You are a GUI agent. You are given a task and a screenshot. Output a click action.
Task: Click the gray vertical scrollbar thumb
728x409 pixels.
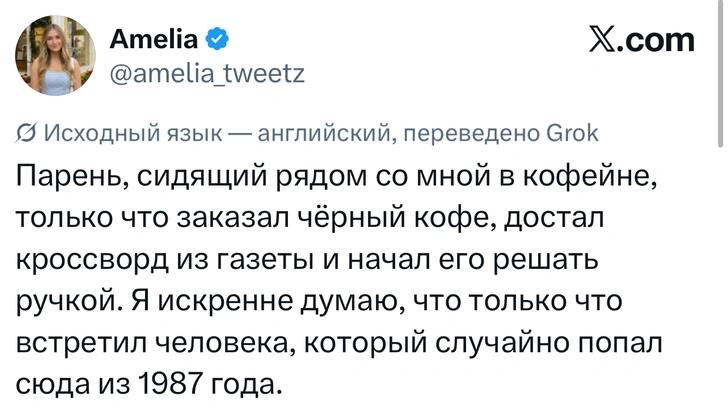(x=720, y=74)
